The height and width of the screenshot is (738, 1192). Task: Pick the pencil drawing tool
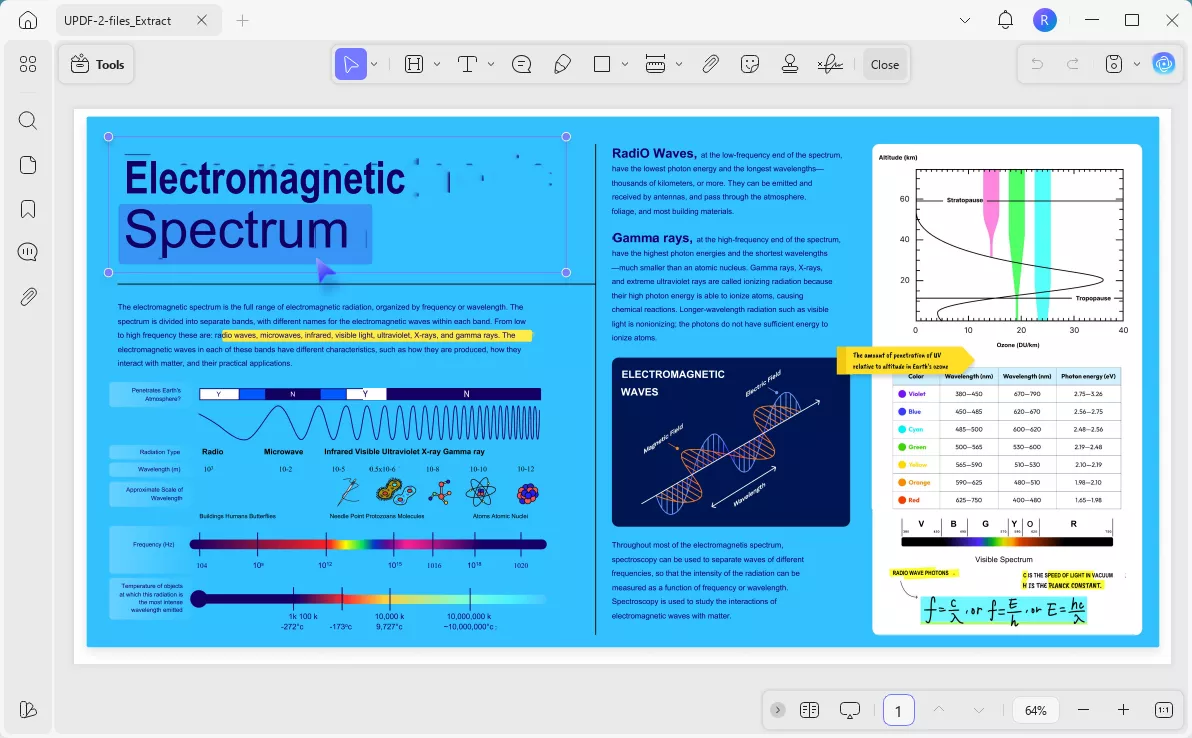(x=562, y=64)
